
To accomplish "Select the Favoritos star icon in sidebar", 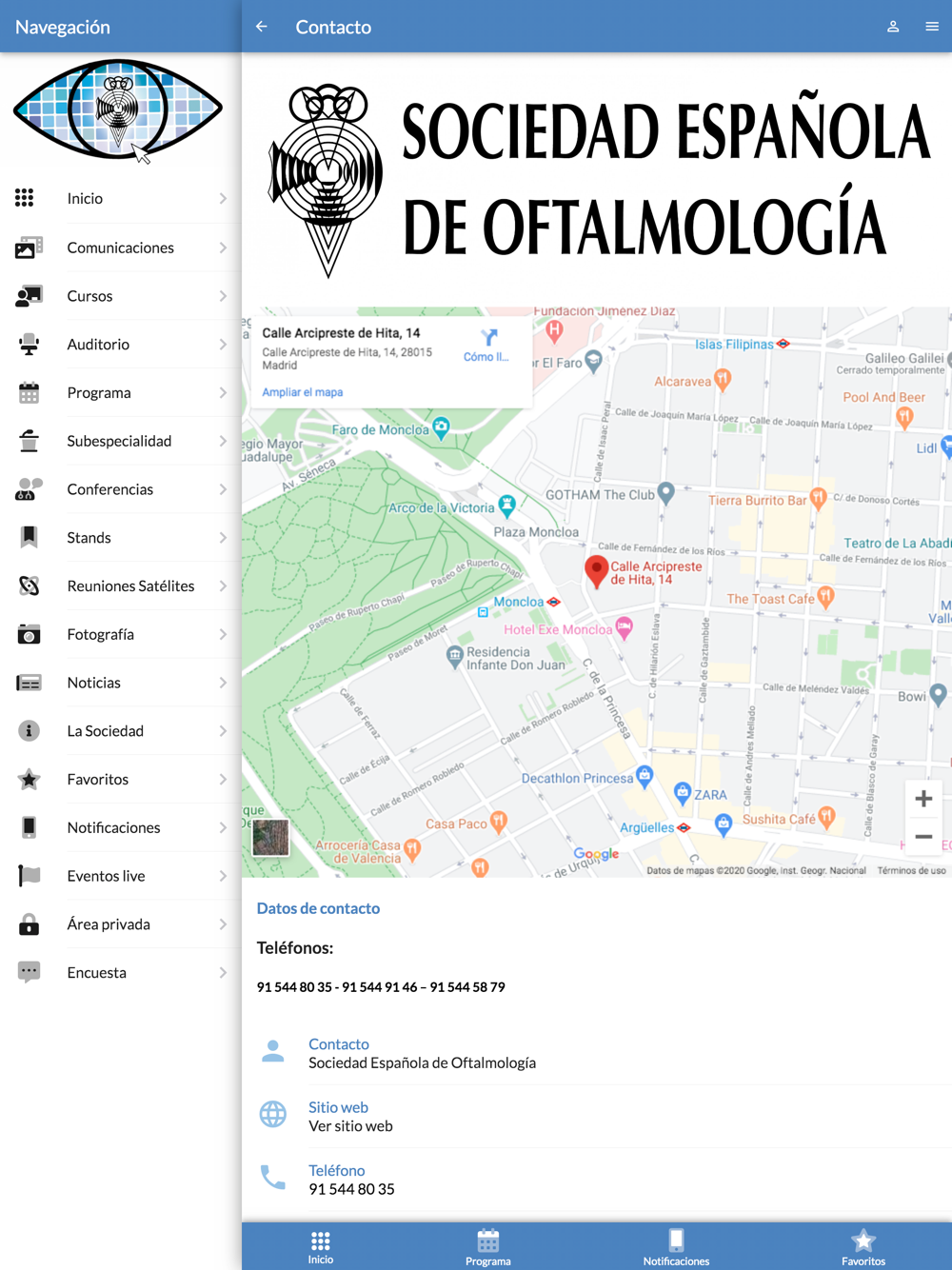I will point(29,780).
